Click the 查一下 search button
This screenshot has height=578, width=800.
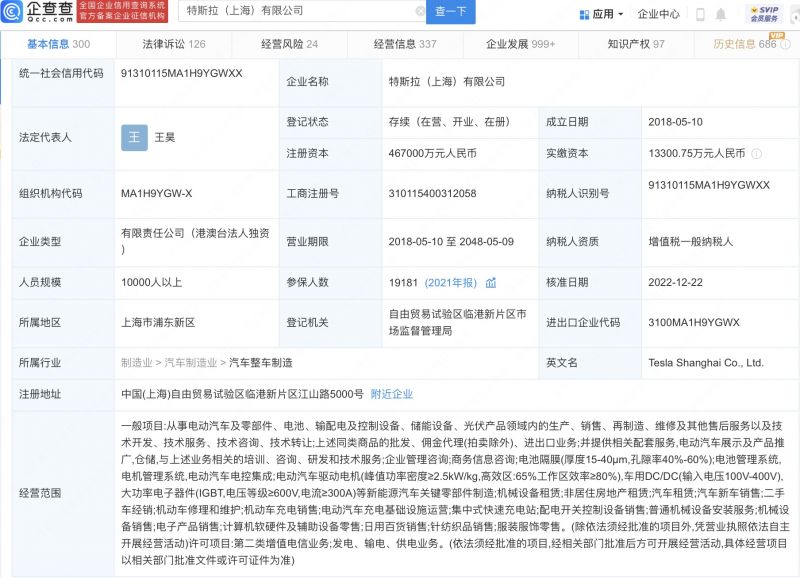tap(451, 11)
